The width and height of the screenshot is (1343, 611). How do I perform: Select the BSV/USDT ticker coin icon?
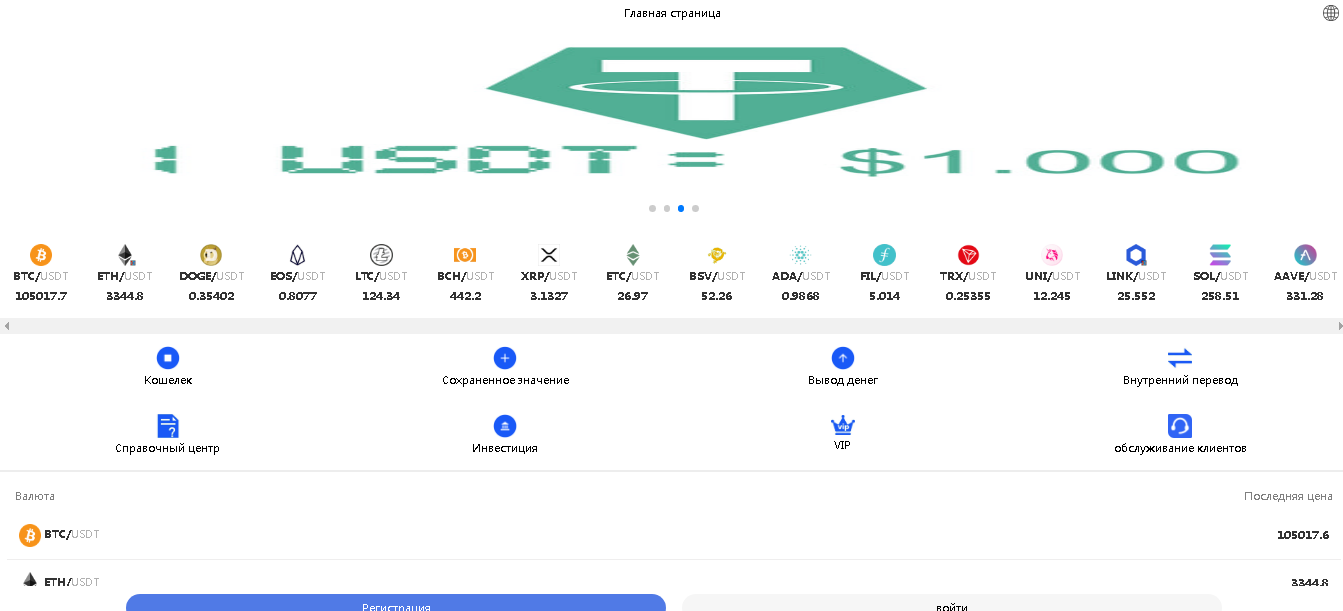pyautogui.click(x=717, y=255)
